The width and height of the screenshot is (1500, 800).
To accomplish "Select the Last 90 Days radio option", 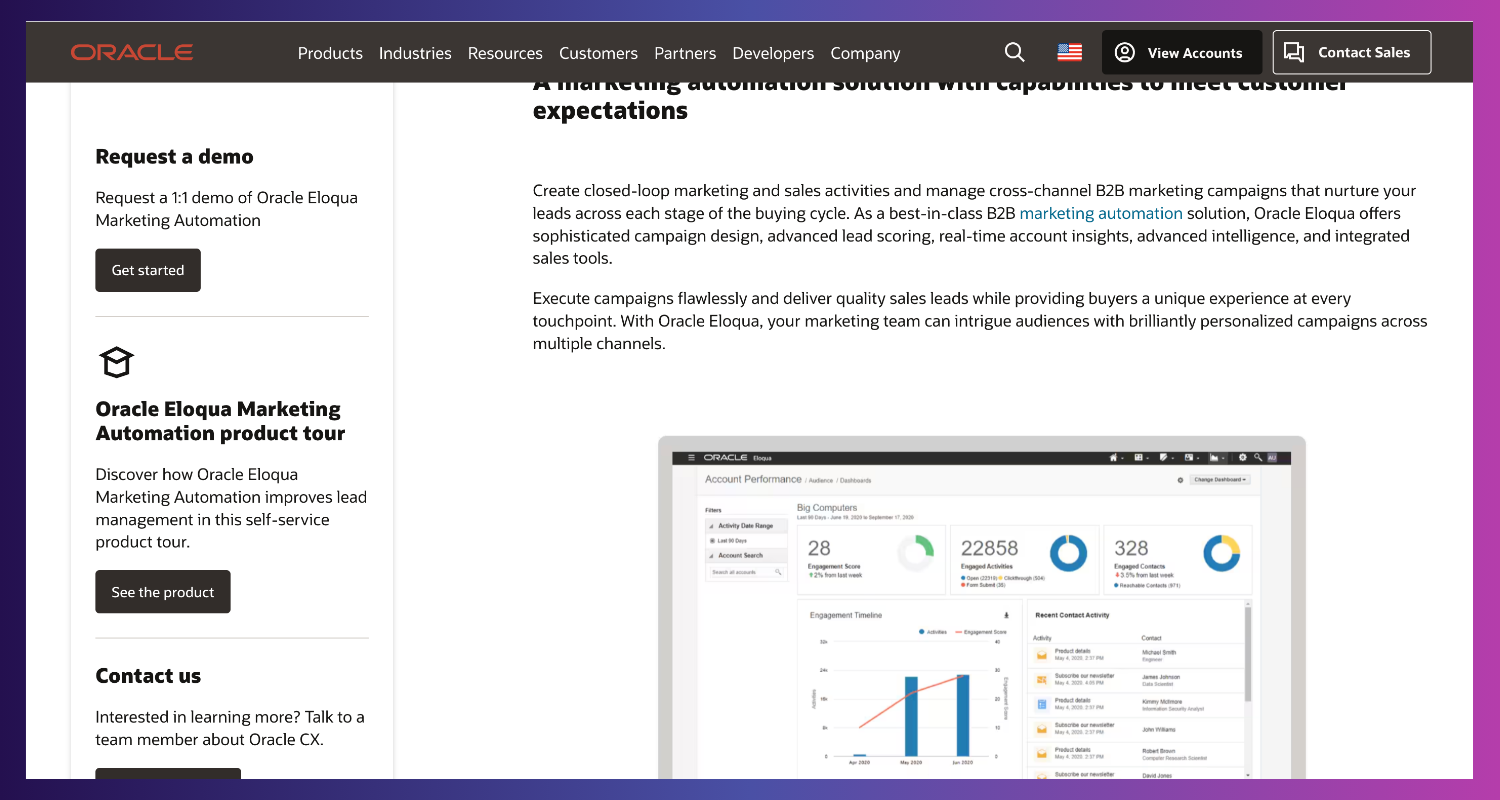I will (710, 541).
